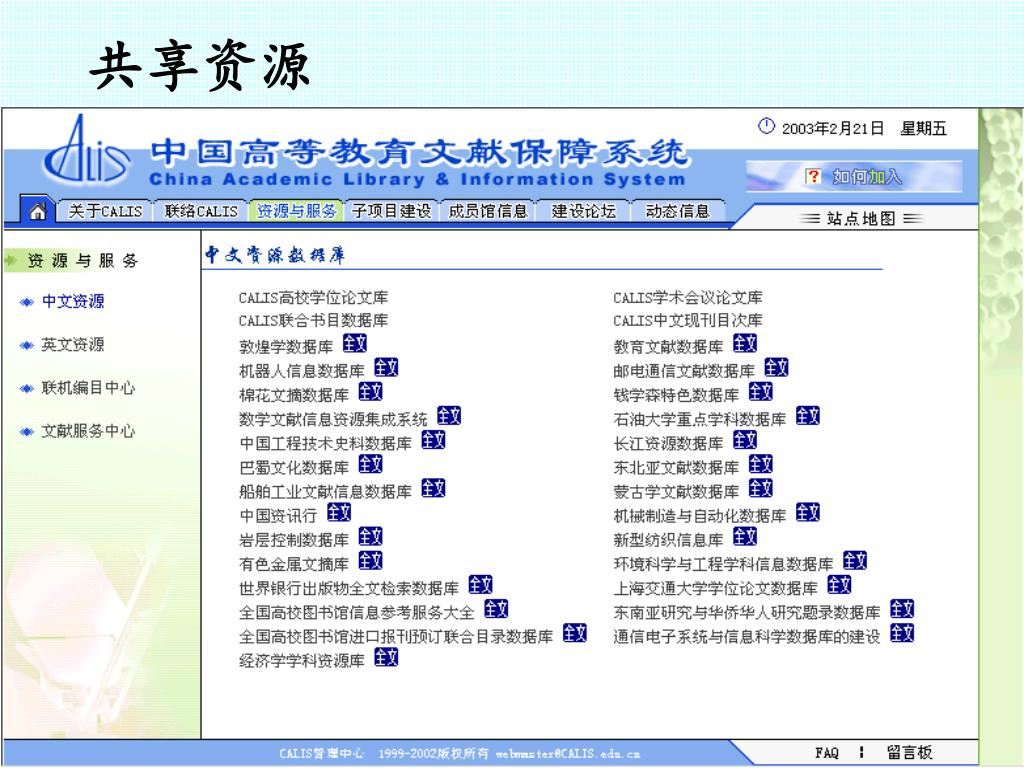
Task: Open the 动态信息 tab
Action: (x=678, y=211)
